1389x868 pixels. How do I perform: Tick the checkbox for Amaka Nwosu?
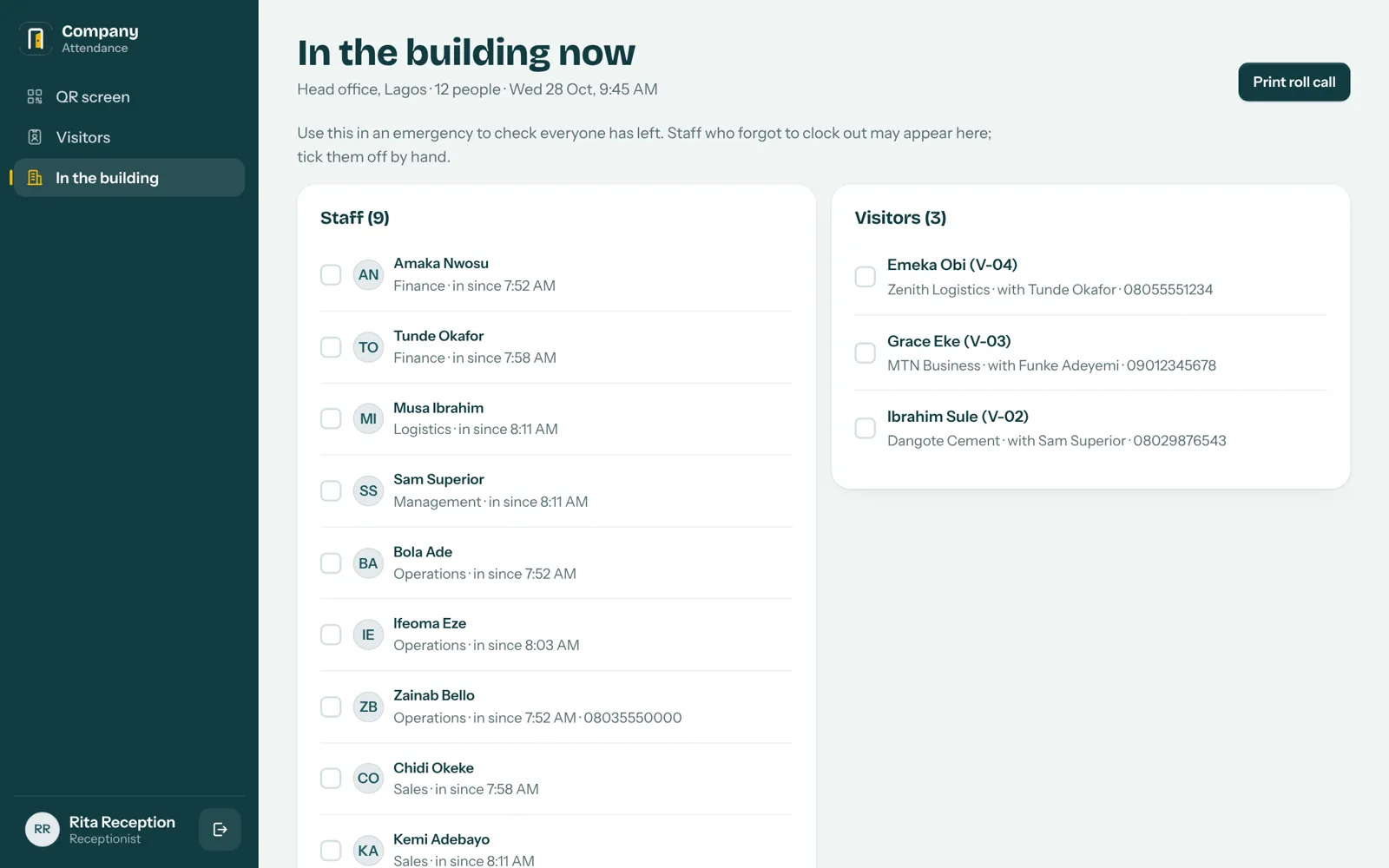click(x=331, y=275)
